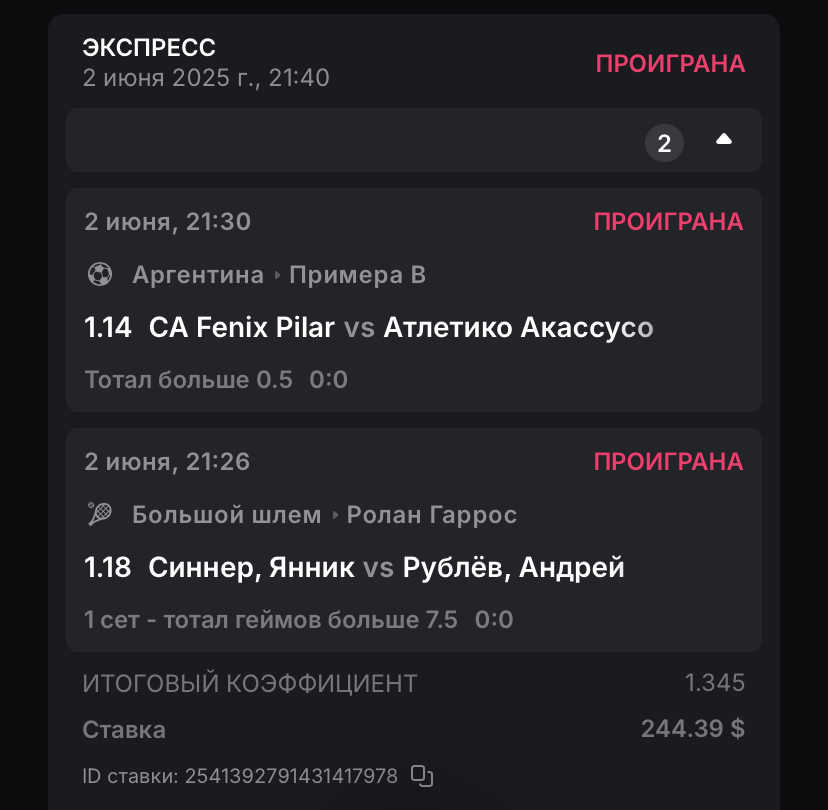Open the Ролан Гаррос tournament link
This screenshot has height=810, width=828.
point(431,514)
